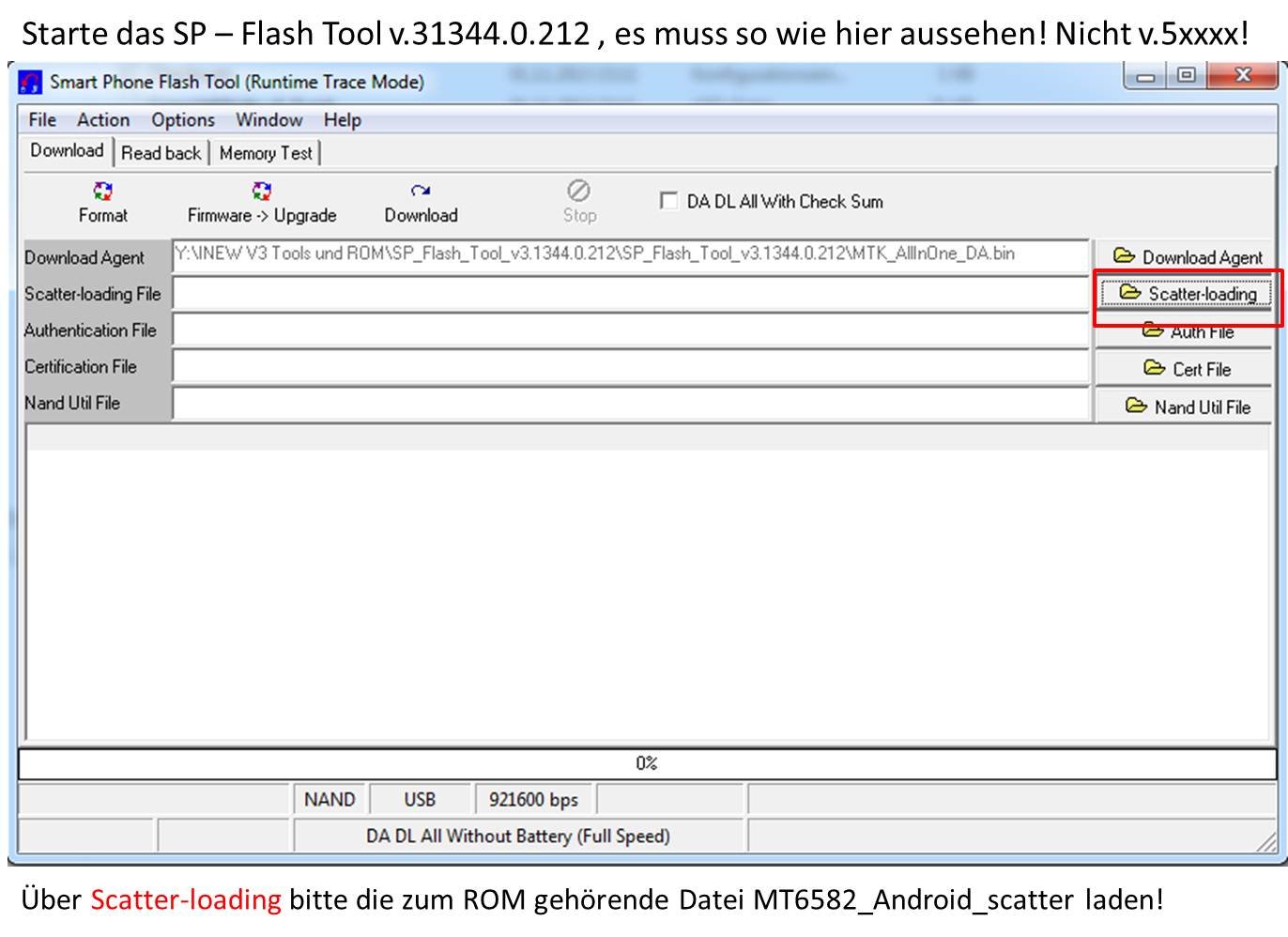
Task: Click the Stop toolbar icon
Action: (579, 191)
